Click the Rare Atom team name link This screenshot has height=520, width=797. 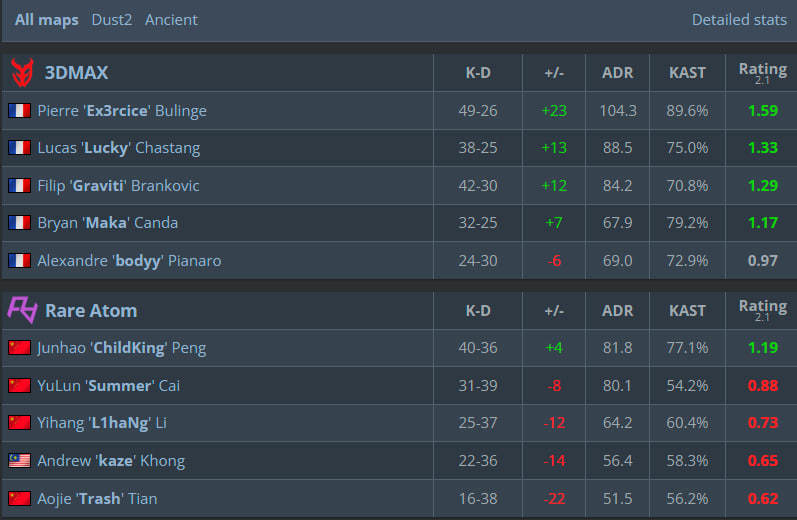coord(91,311)
